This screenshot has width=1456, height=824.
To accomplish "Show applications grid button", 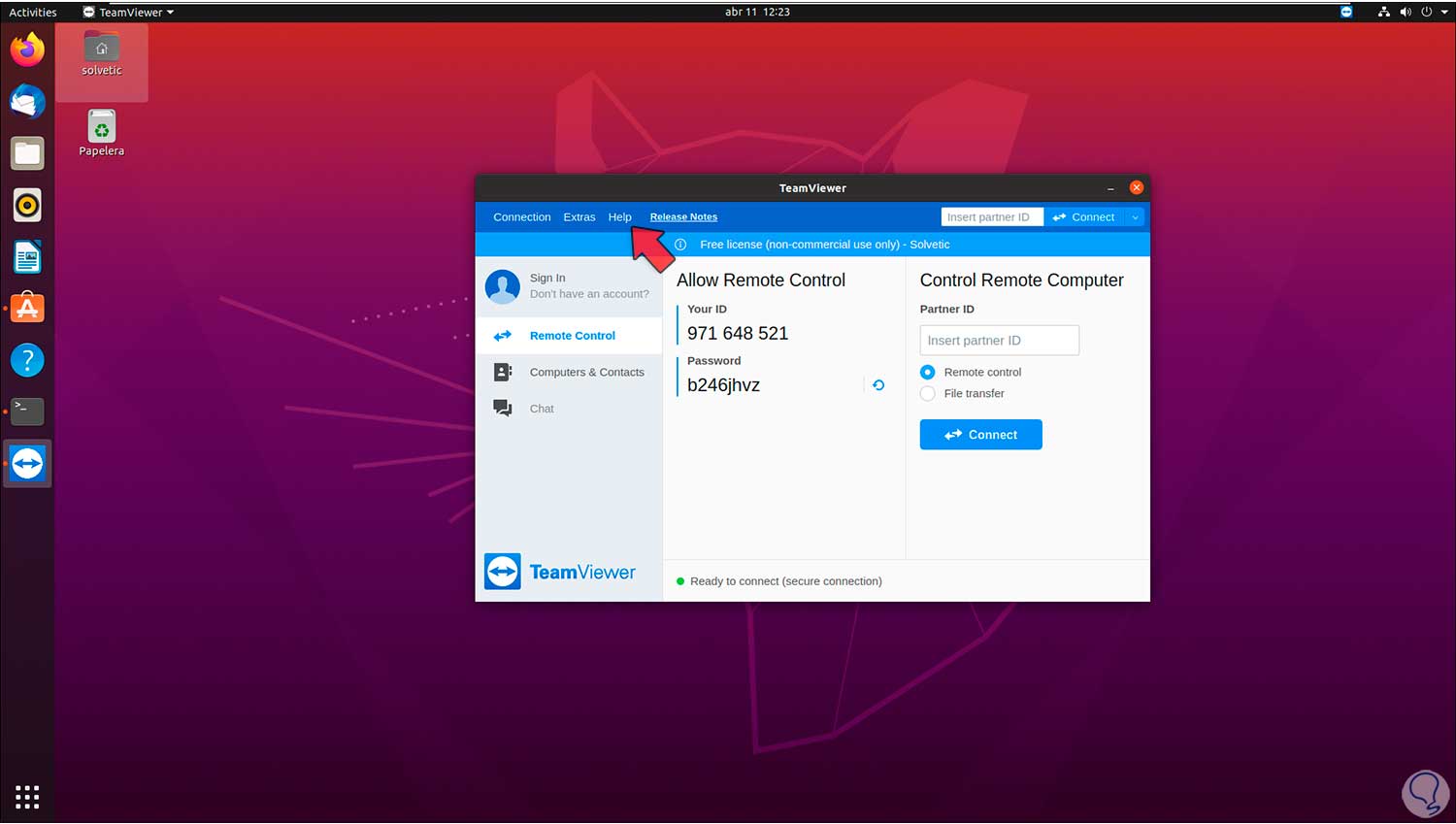I will click(27, 797).
